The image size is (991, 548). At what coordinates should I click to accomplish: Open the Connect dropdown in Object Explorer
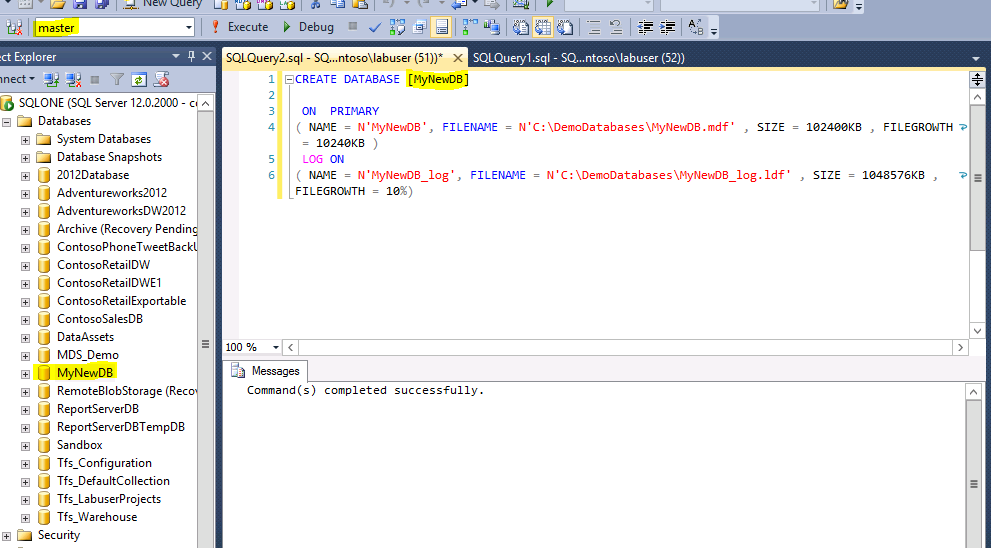click(17, 79)
